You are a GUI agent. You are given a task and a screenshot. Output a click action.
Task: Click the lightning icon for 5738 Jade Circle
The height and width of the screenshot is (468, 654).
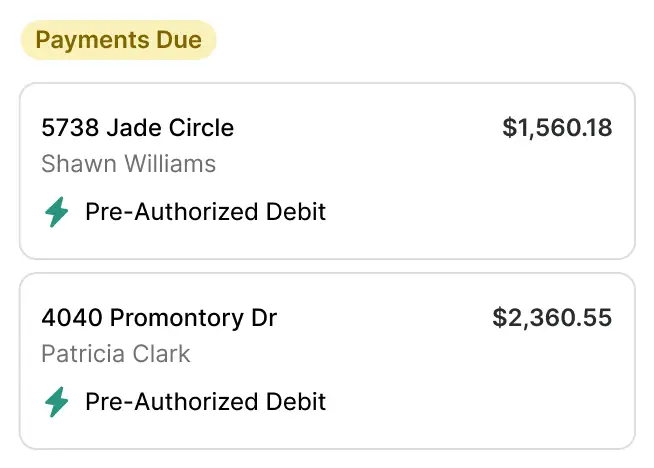point(57,212)
